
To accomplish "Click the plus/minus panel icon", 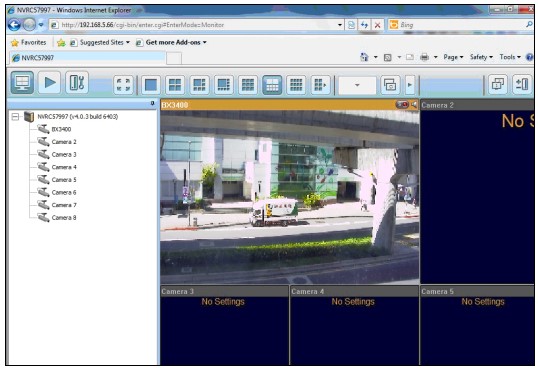I will [x=522, y=84].
